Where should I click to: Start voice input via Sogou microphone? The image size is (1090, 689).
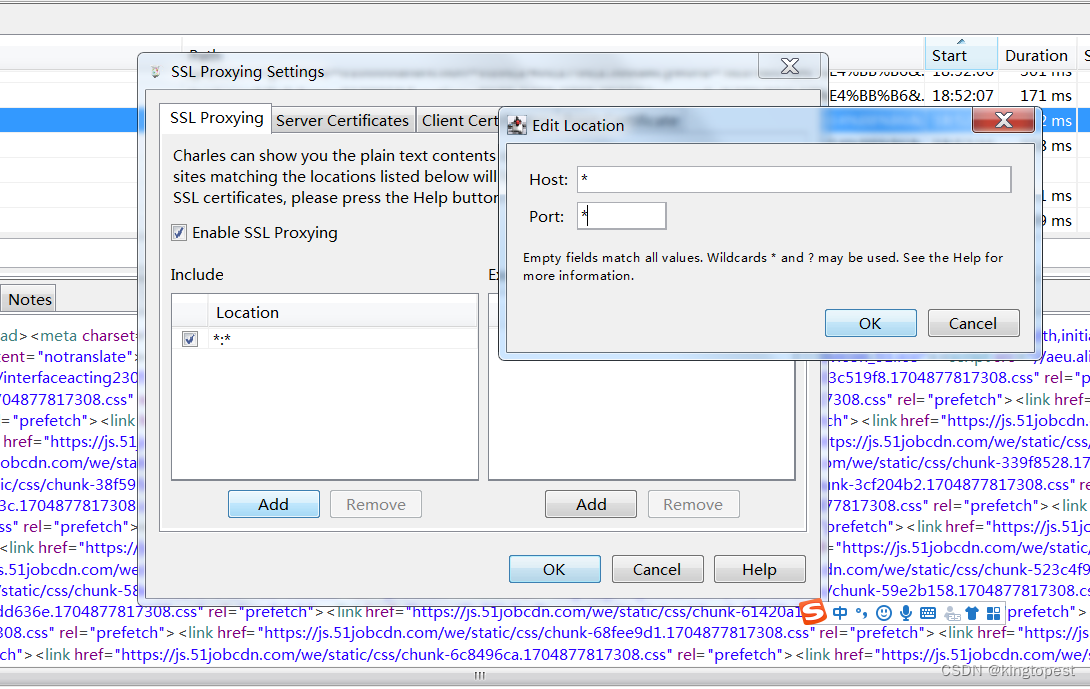pyautogui.click(x=906, y=613)
